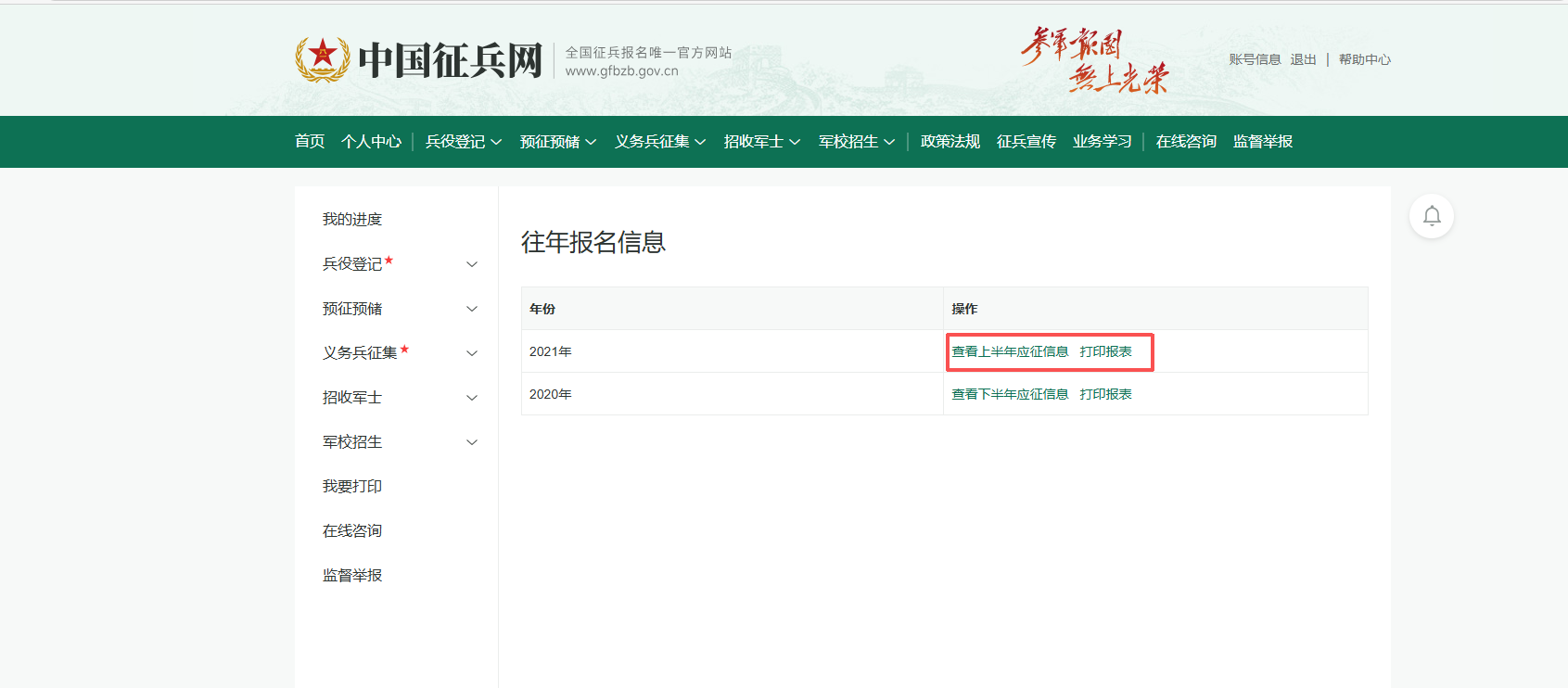Select 我的进度 in the sidebar
Image resolution: width=1568 pixels, height=688 pixels.
point(352,220)
